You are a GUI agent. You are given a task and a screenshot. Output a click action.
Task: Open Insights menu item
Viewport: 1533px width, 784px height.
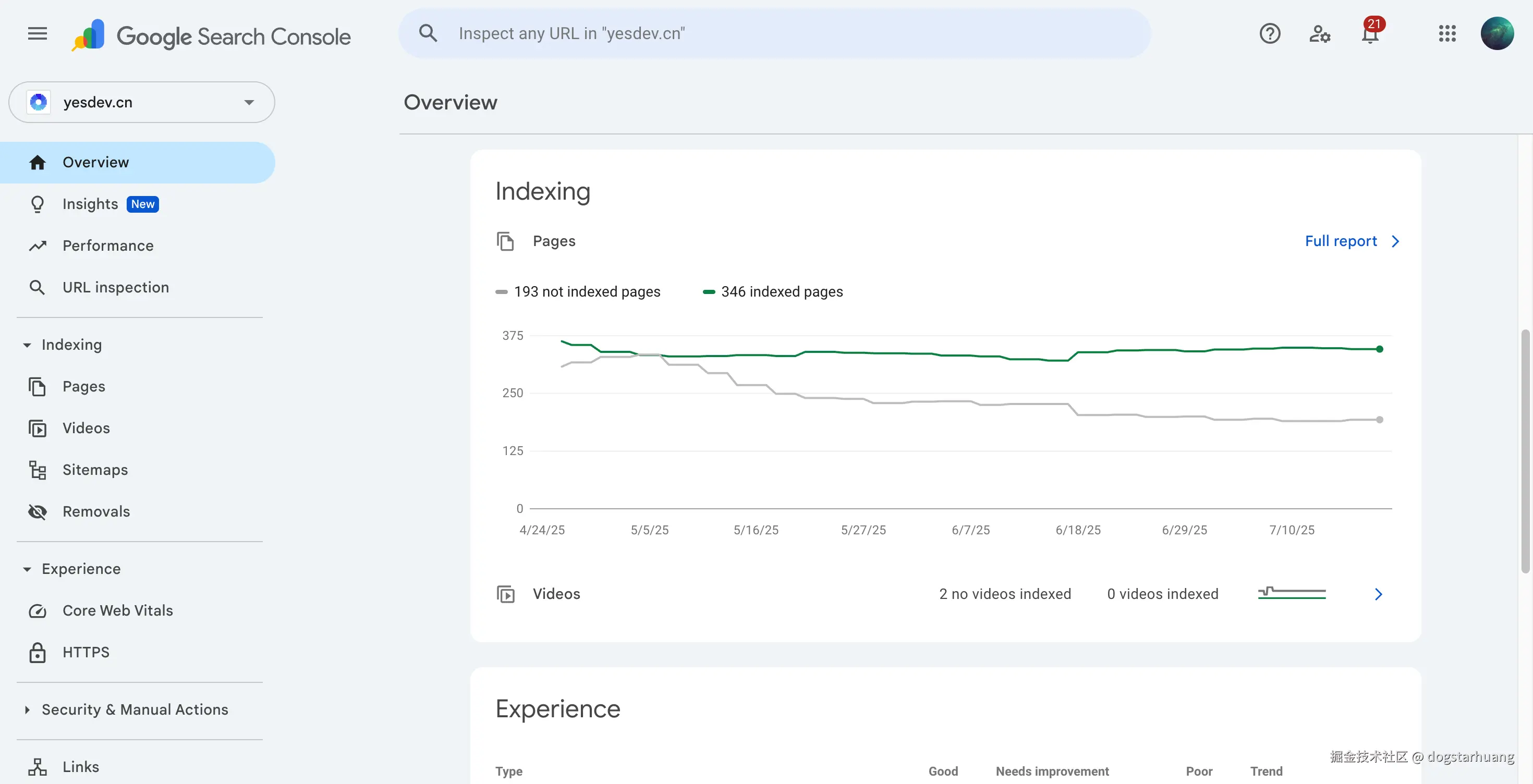pyautogui.click(x=90, y=203)
